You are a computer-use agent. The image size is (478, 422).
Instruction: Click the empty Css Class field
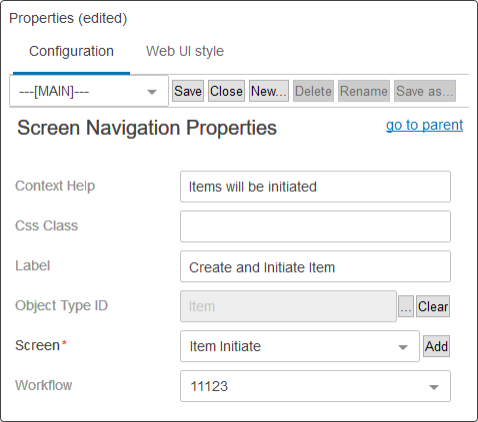[315, 226]
